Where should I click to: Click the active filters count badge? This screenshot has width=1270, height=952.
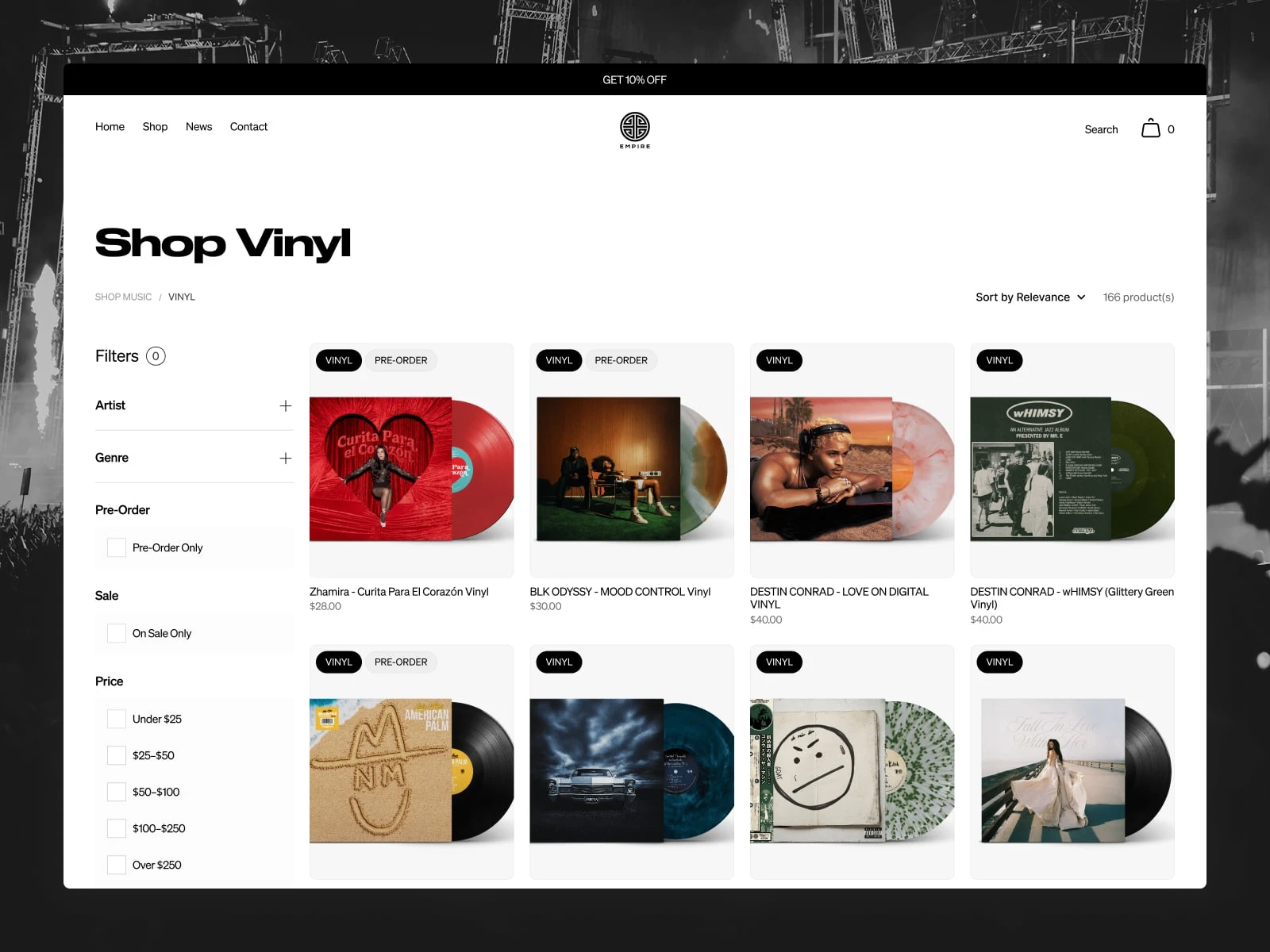(x=156, y=356)
